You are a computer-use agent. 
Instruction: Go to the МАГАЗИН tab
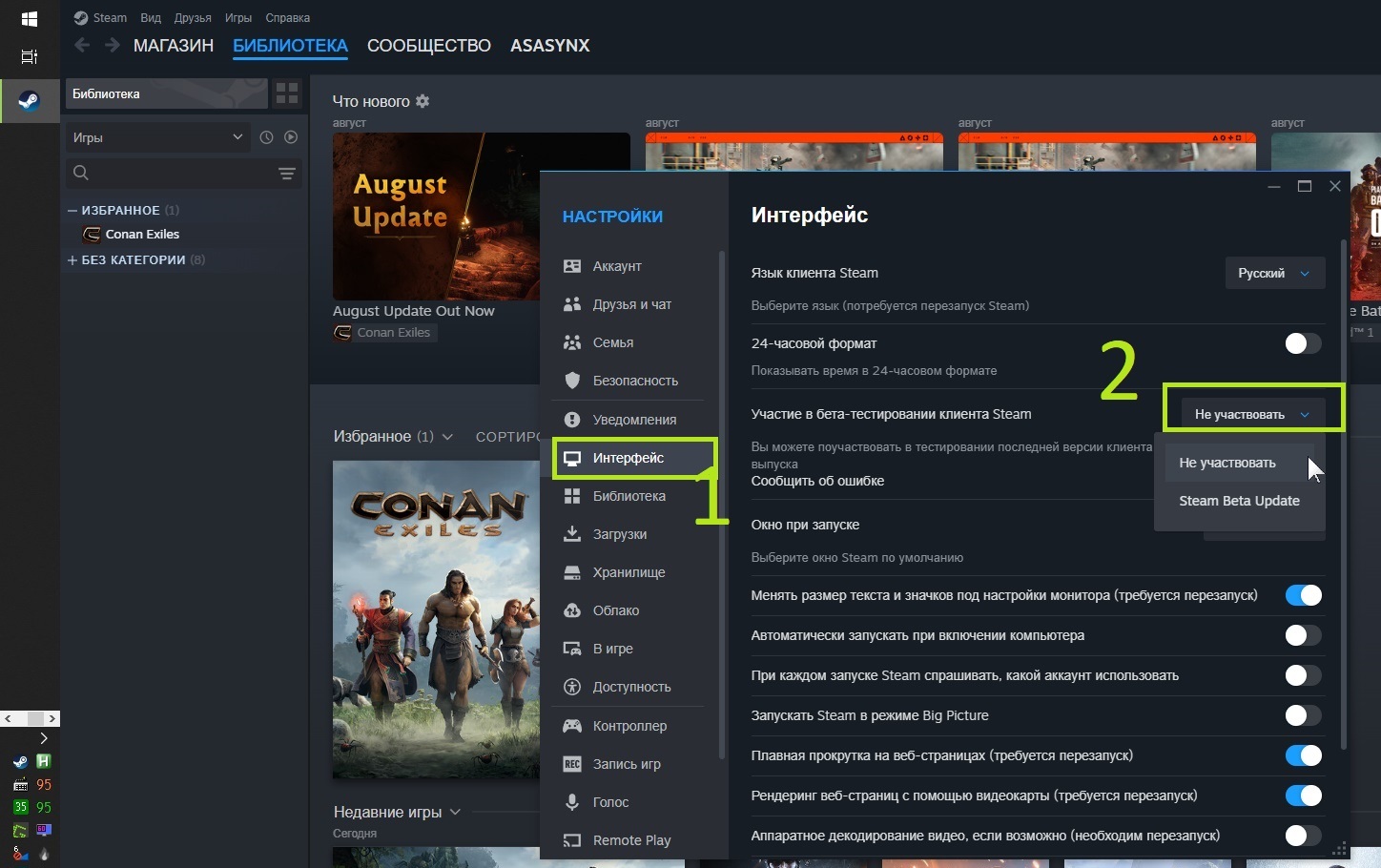(174, 46)
